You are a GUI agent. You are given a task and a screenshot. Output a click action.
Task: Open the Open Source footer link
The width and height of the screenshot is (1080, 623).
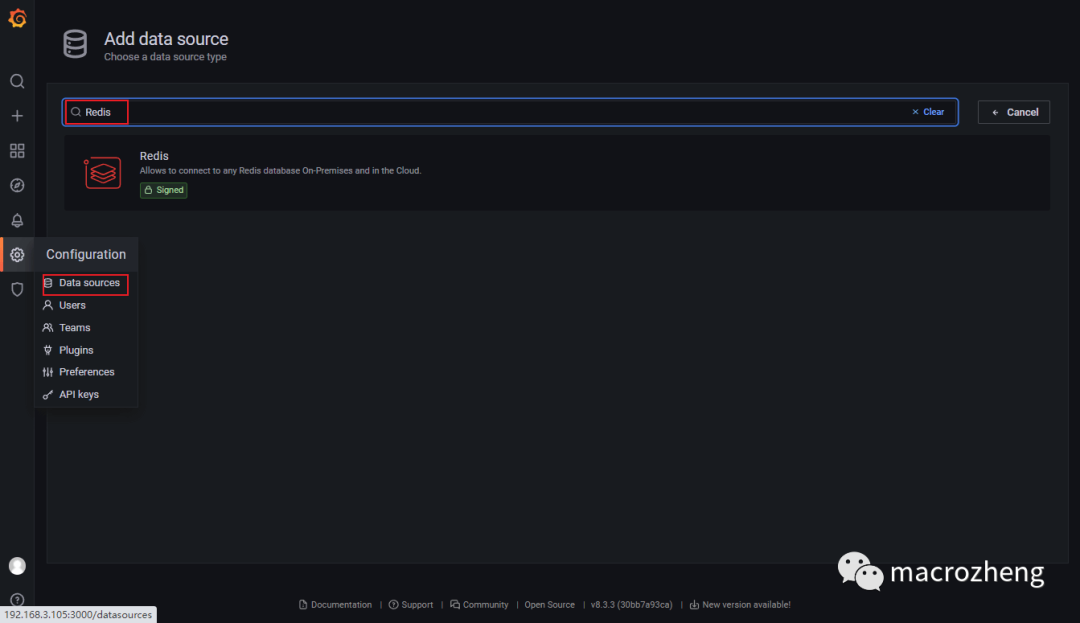(x=549, y=604)
